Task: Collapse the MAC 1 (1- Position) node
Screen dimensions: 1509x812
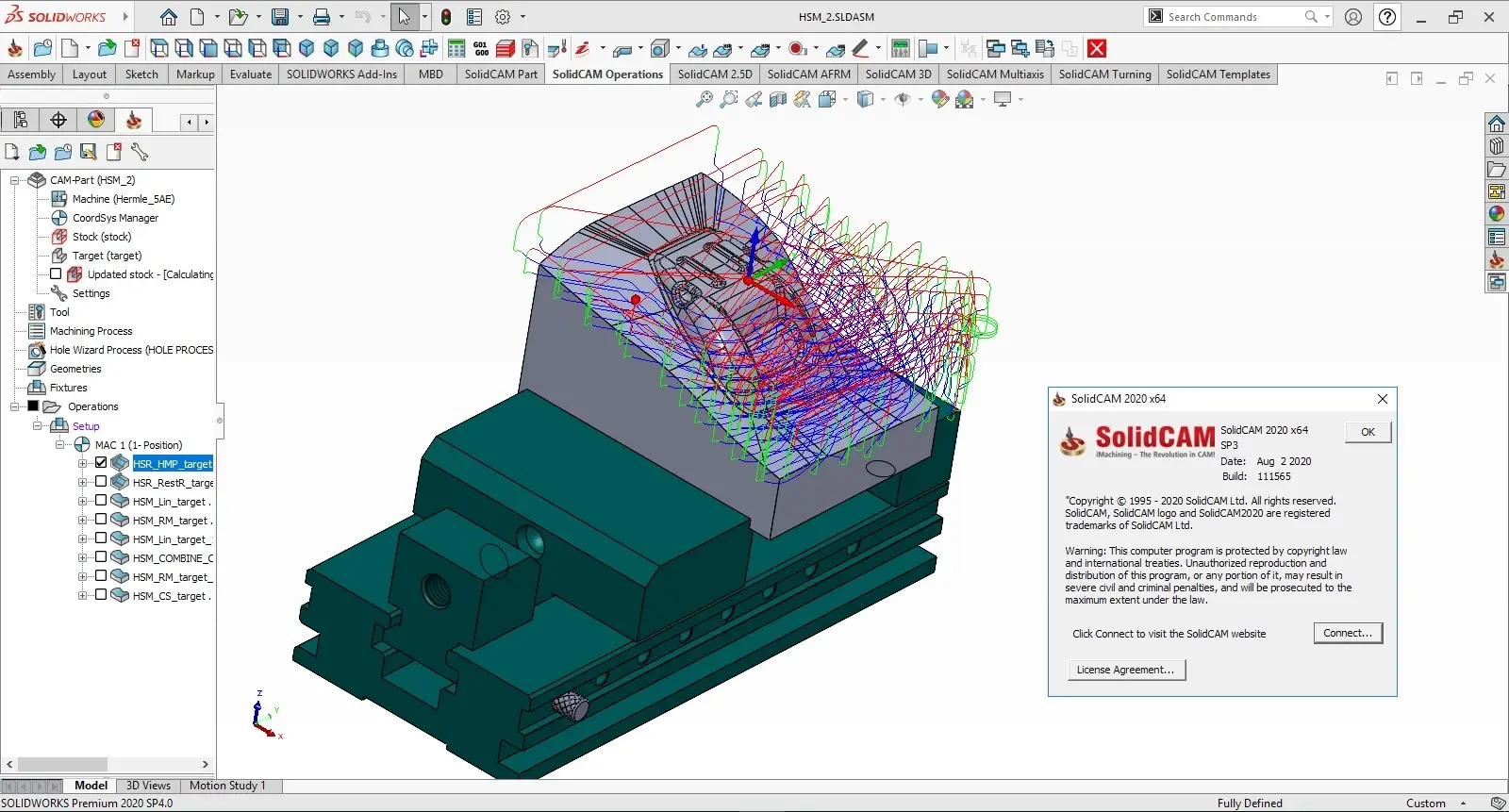Action: click(x=59, y=444)
